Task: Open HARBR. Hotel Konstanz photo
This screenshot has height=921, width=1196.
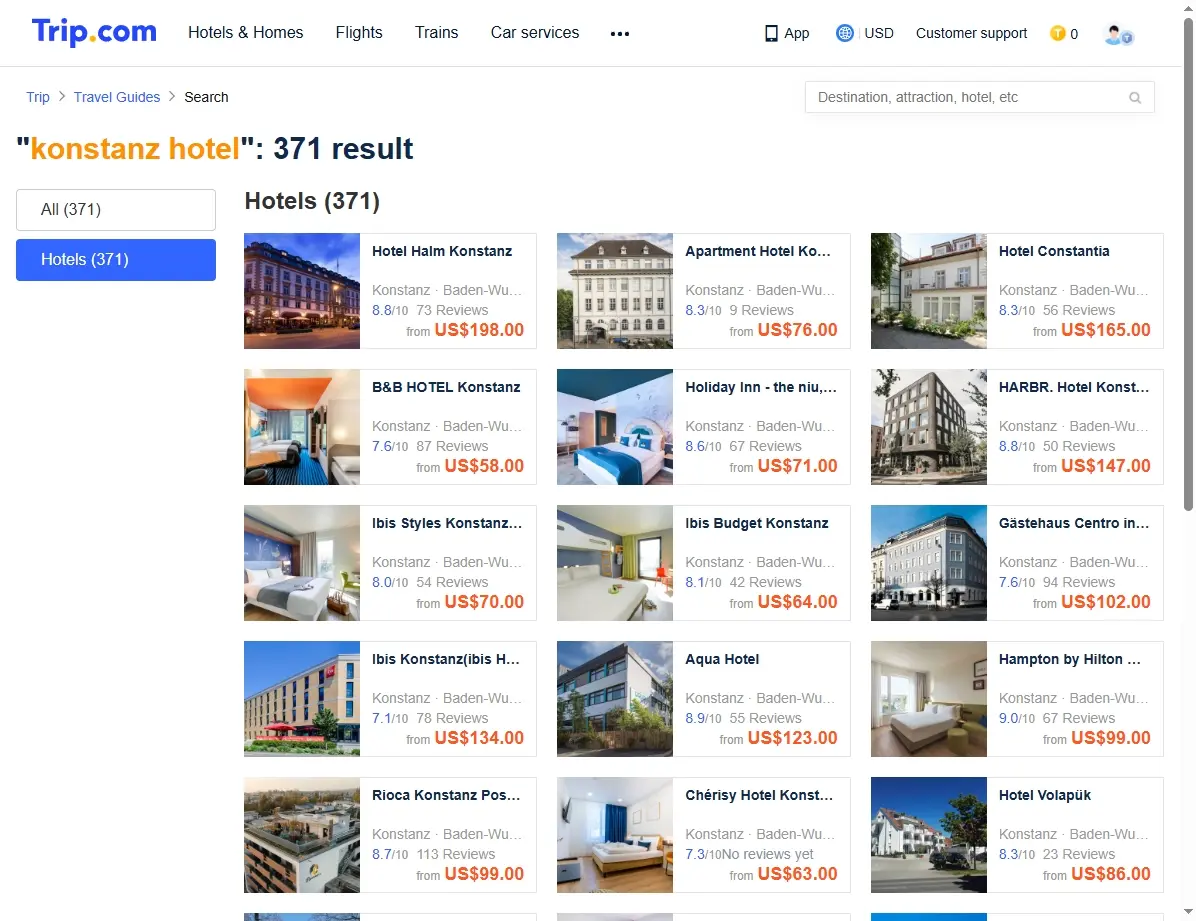Action: click(x=929, y=427)
